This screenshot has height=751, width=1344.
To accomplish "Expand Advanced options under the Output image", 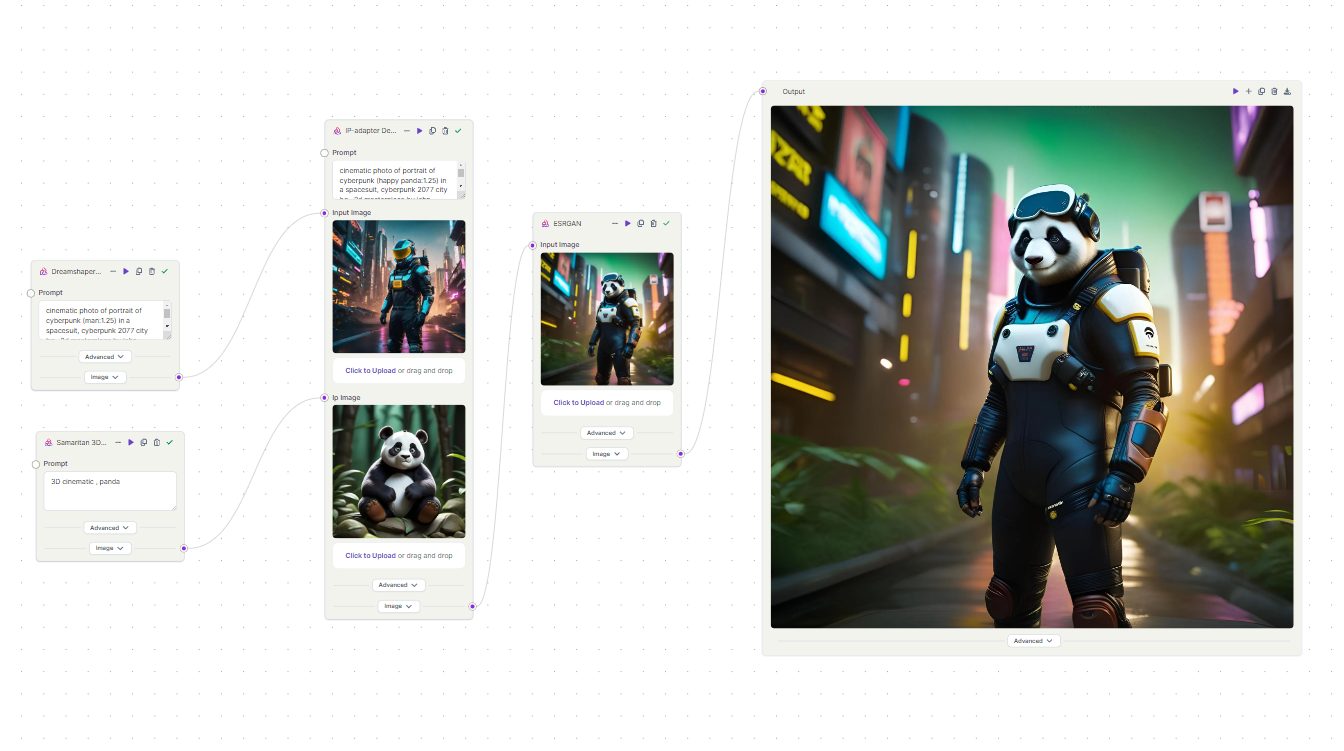I will click(x=1034, y=641).
